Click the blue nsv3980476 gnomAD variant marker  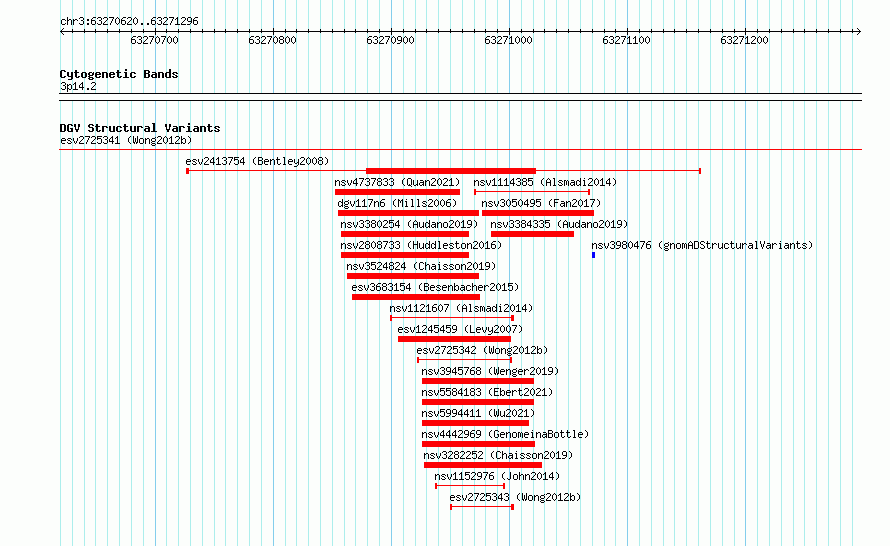point(594,255)
